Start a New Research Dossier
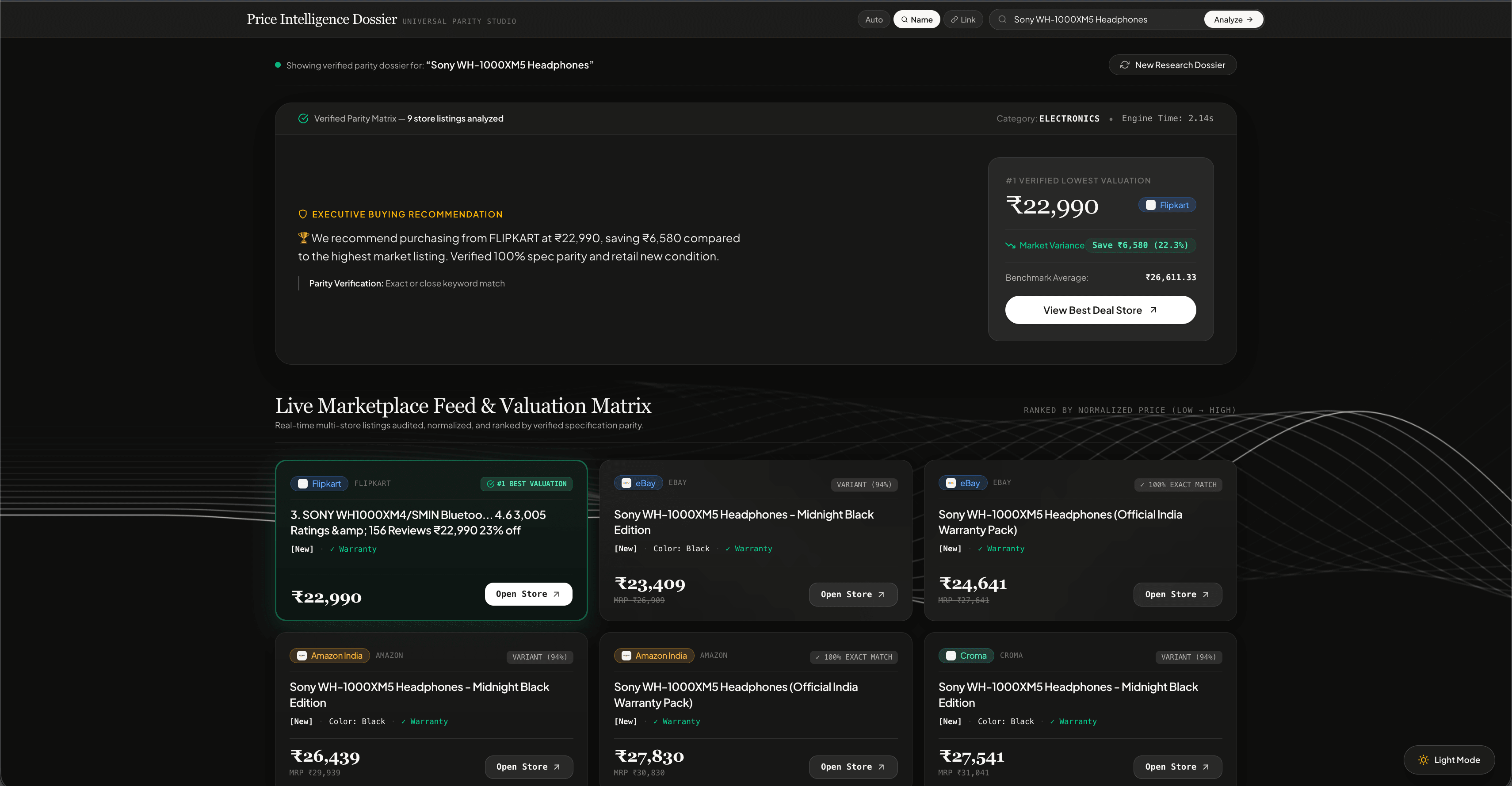 1172,65
